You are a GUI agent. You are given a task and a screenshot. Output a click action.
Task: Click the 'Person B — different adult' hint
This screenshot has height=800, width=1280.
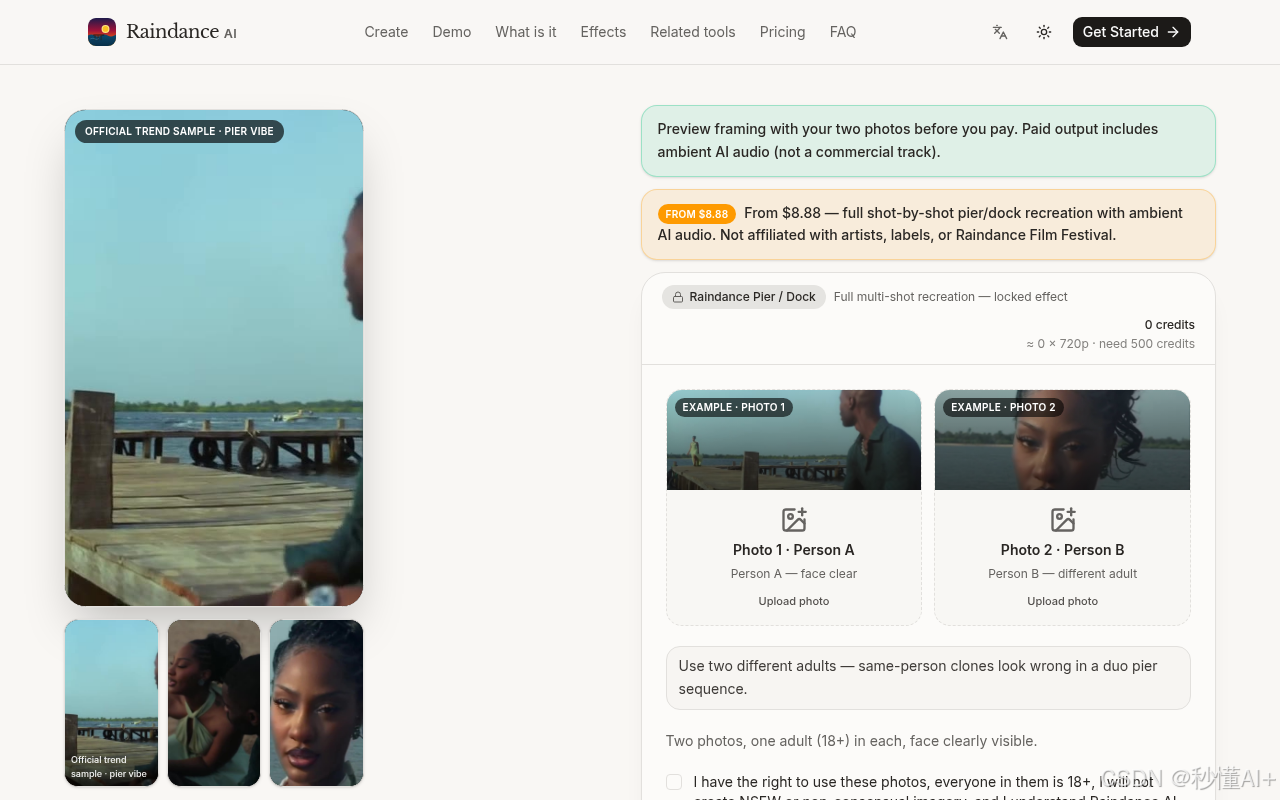1063,574
